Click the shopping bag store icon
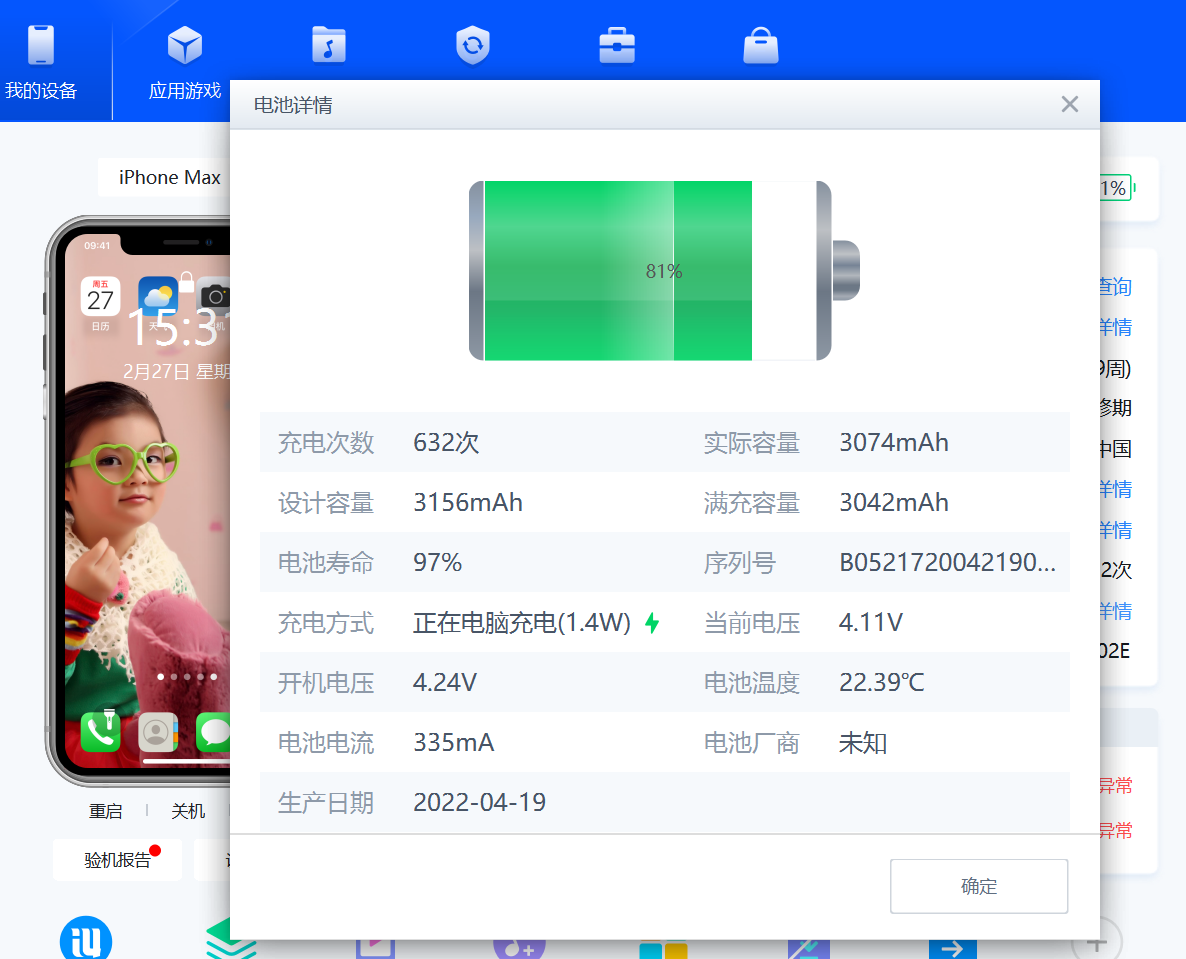The height and width of the screenshot is (959, 1186). coord(761,46)
